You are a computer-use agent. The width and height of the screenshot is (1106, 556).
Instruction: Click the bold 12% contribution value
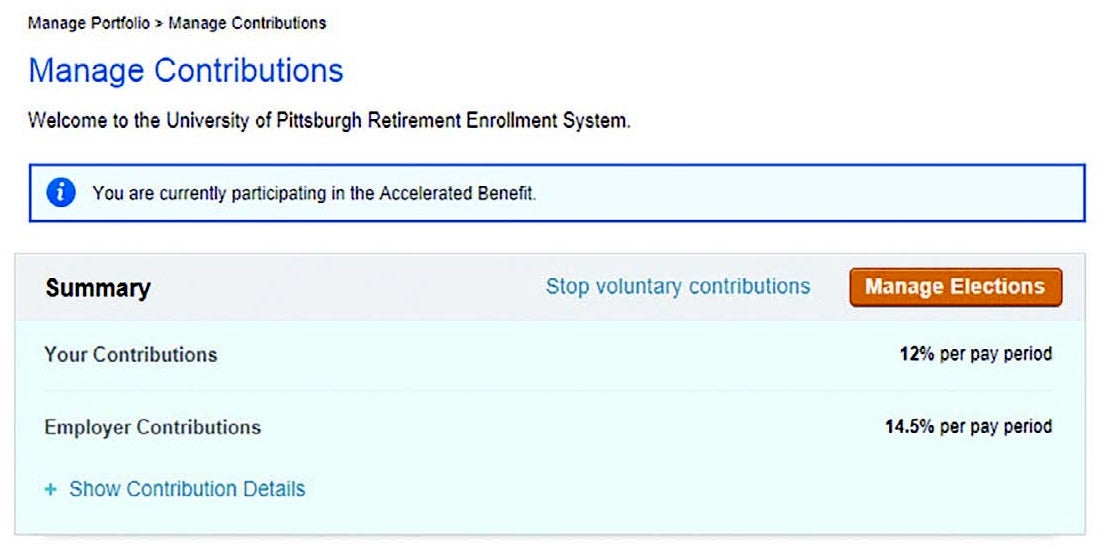(917, 354)
